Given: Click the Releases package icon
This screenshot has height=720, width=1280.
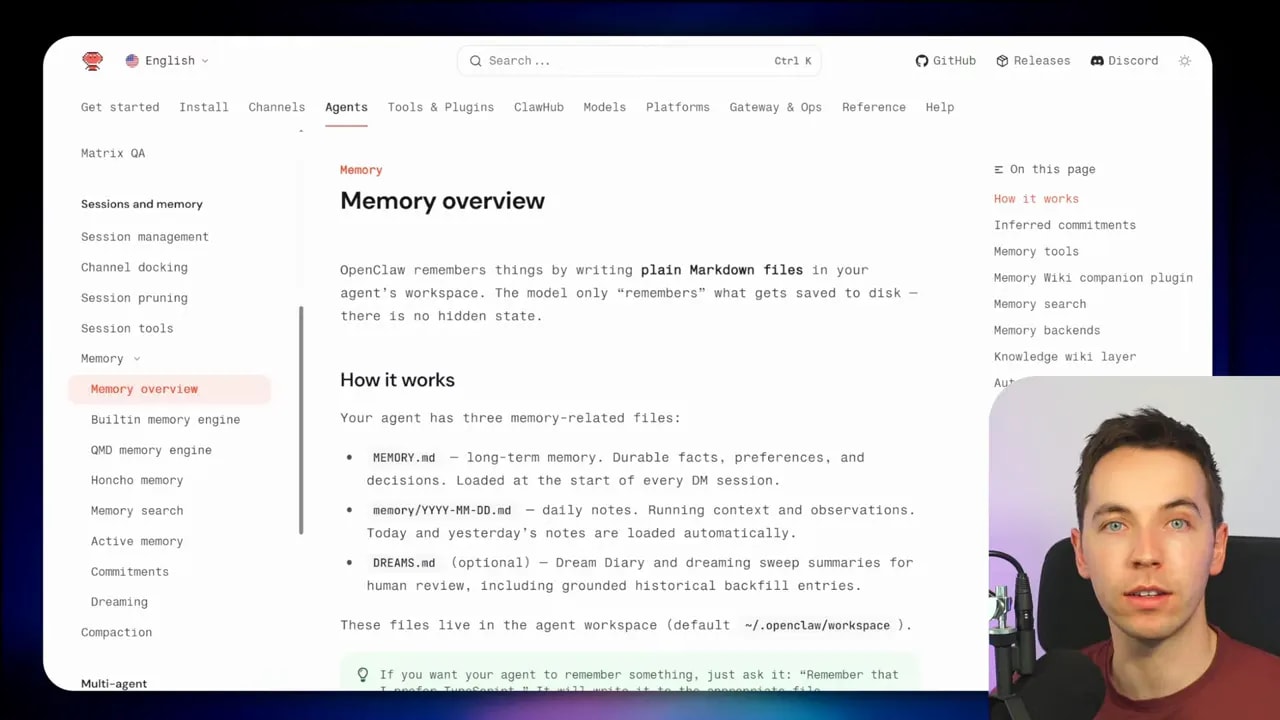Looking at the screenshot, I should [x=1002, y=61].
